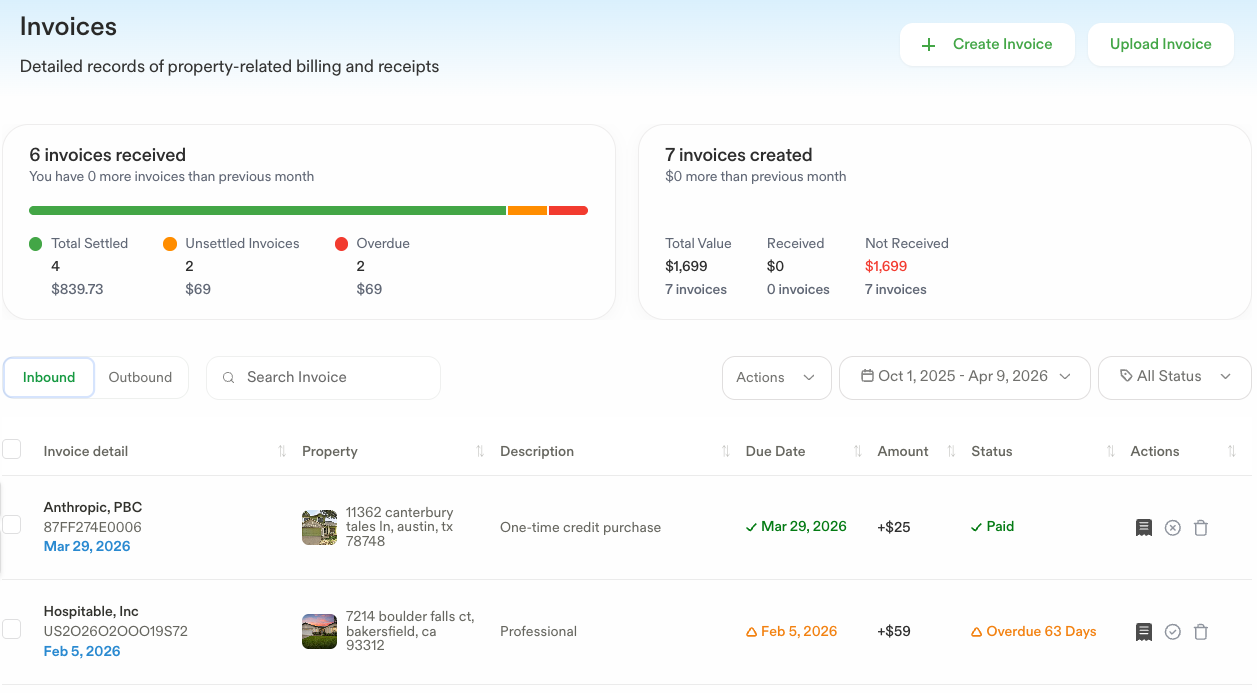This screenshot has width=1257, height=693.
Task: Expand the Oct 1, 2025 - Apr 9, 2026 date picker
Action: [x=965, y=378]
